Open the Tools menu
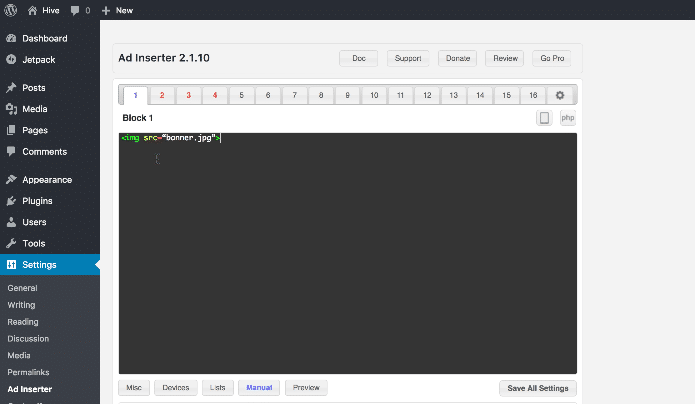Screen dimensions: 695x404 [50, 243]
